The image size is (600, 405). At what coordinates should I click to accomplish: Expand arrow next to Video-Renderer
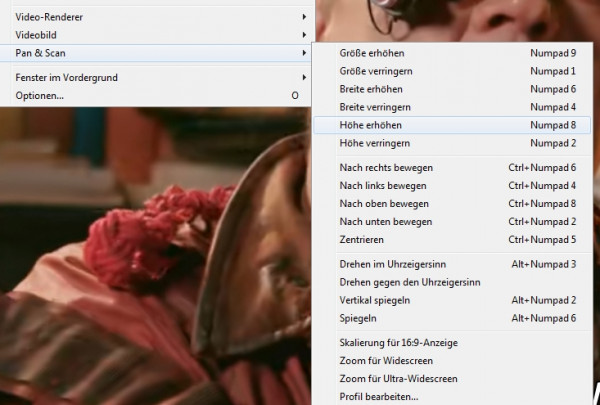click(x=304, y=17)
